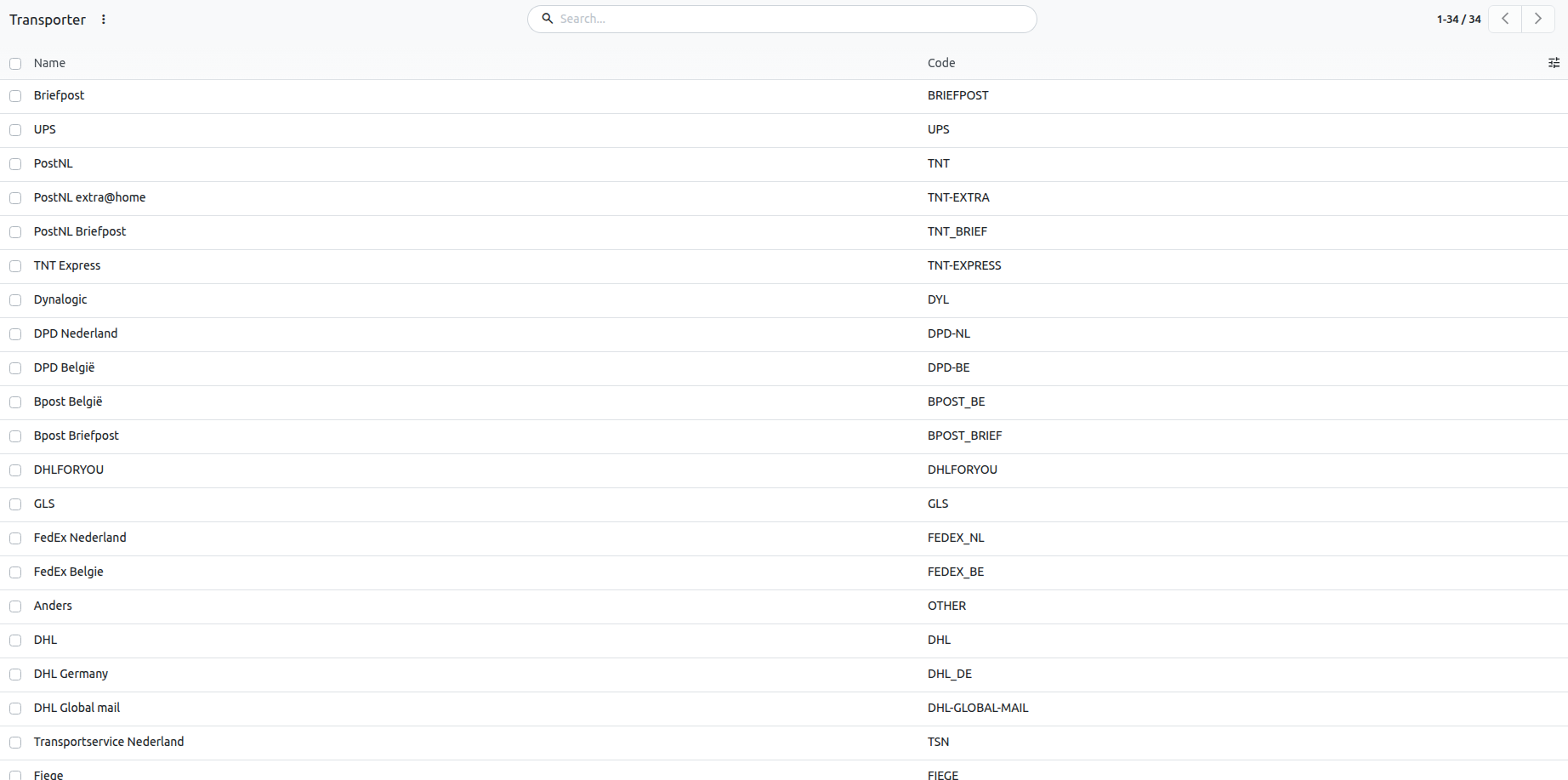Click the code cell DYL
Viewport: 1568px width, 780px height.
point(938,299)
